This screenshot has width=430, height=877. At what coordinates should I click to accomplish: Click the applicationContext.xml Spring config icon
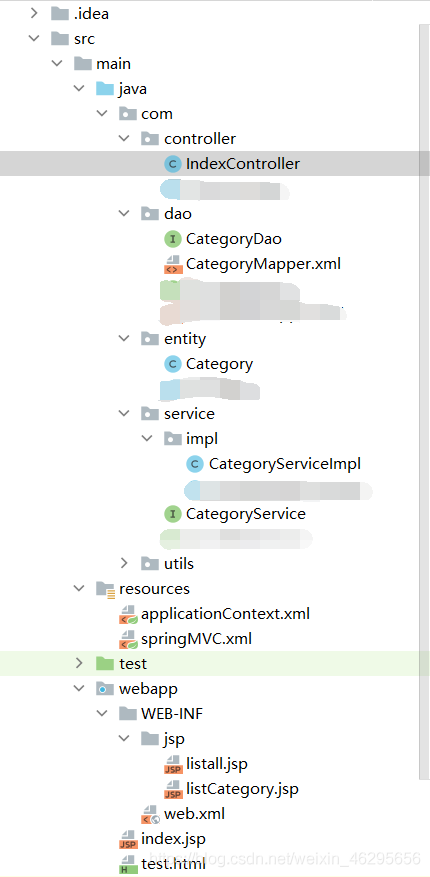coord(128,614)
